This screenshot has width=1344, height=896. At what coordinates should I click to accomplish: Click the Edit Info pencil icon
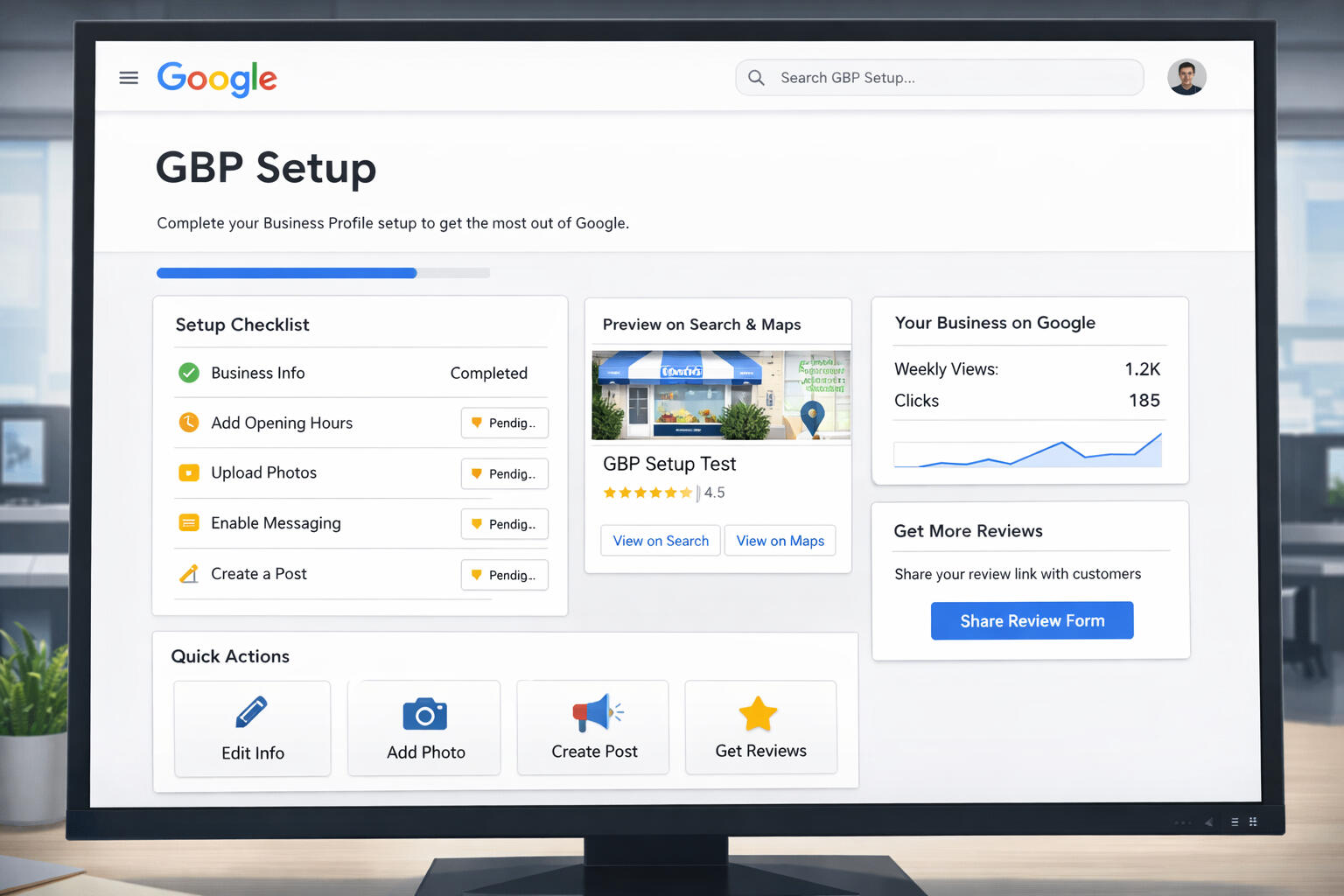point(251,712)
